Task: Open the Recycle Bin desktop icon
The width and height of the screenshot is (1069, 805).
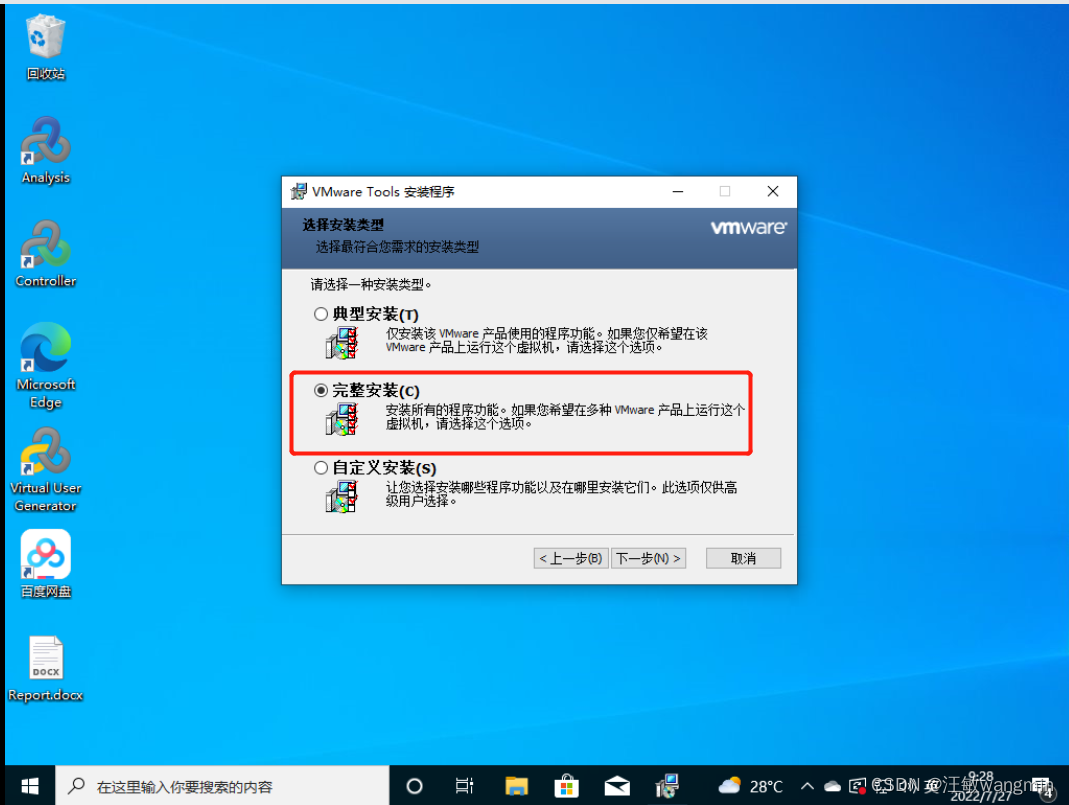Action: click(x=46, y=48)
